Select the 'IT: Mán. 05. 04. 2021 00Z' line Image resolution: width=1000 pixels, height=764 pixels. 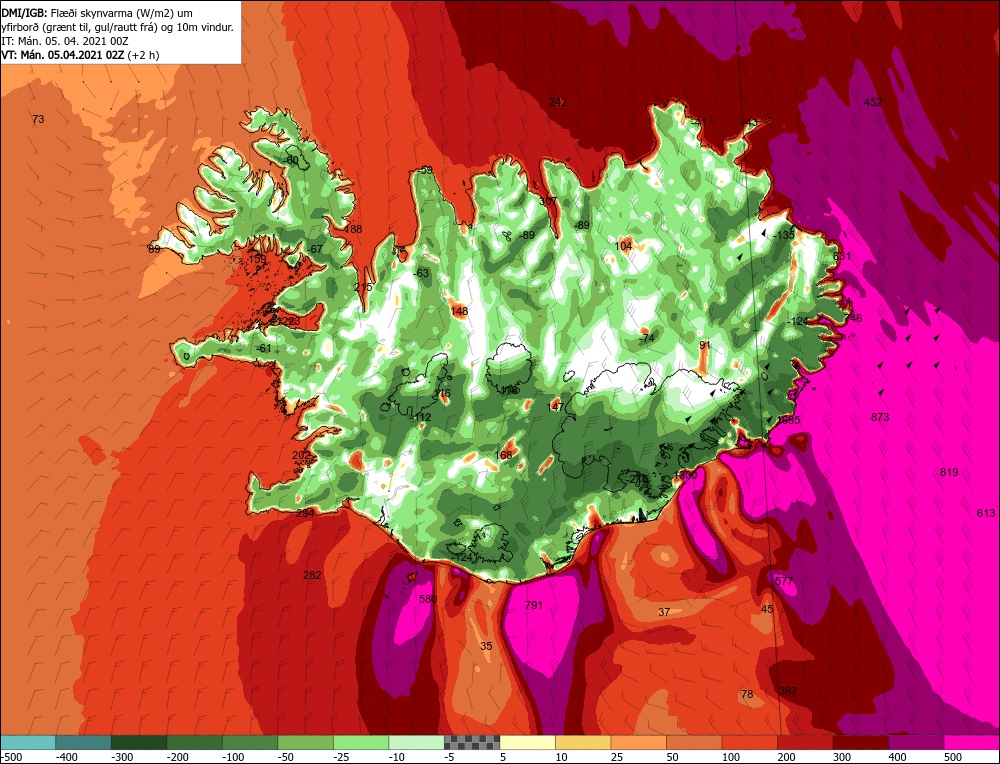coord(66,41)
